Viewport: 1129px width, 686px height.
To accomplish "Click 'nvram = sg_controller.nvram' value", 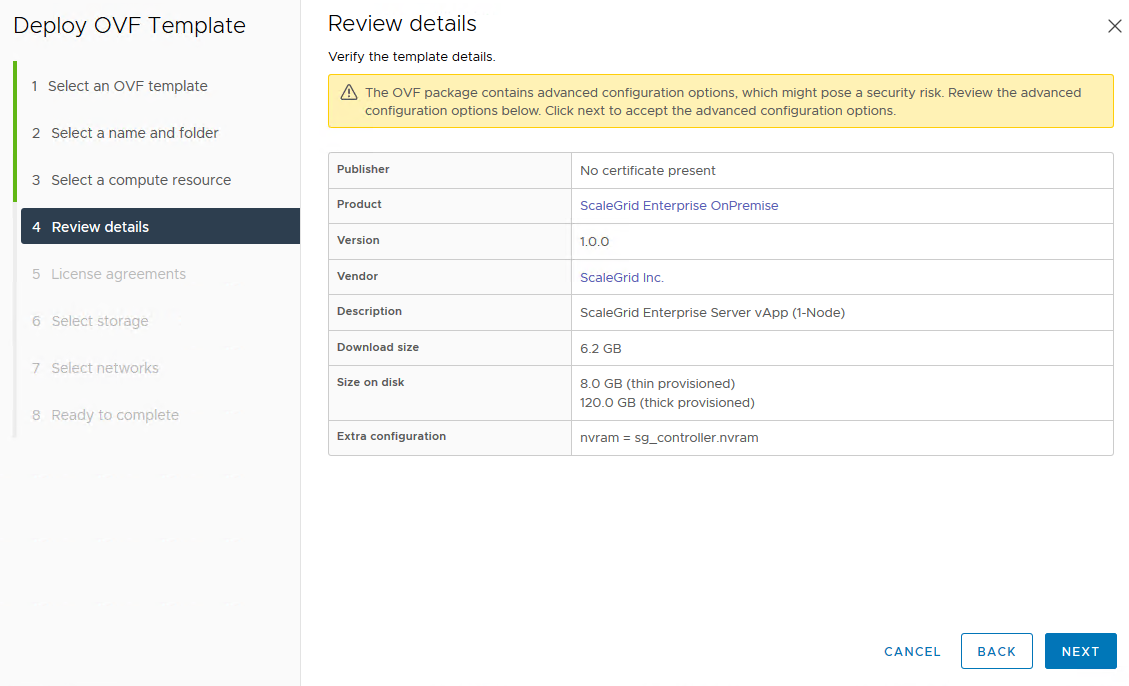I will 669,438.
